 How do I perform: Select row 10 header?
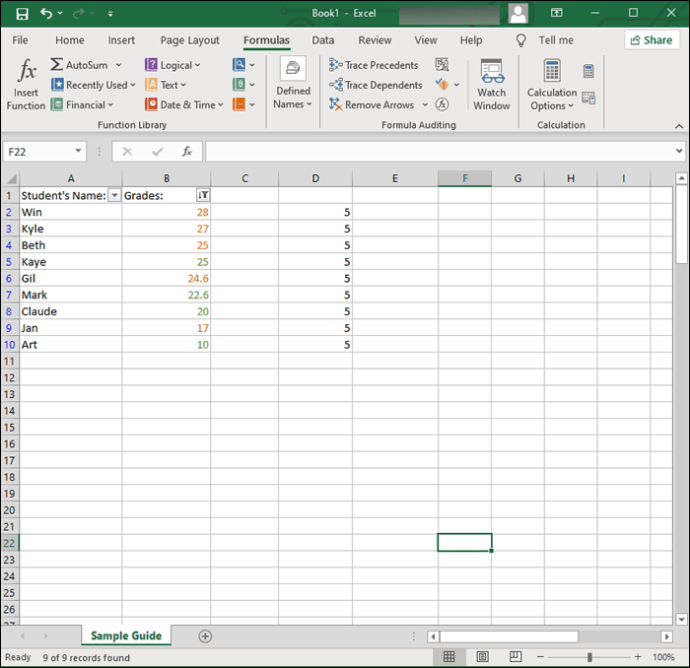click(10, 345)
